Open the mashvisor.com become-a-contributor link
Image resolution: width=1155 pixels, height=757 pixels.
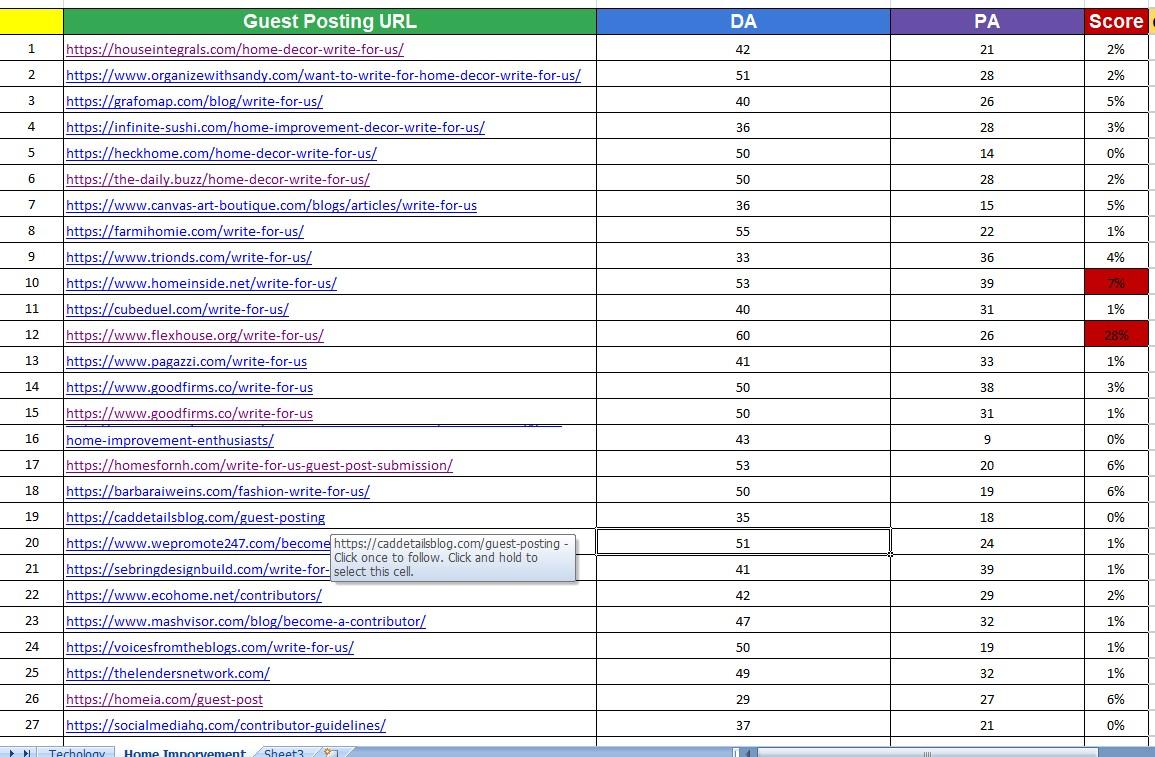click(x=246, y=621)
